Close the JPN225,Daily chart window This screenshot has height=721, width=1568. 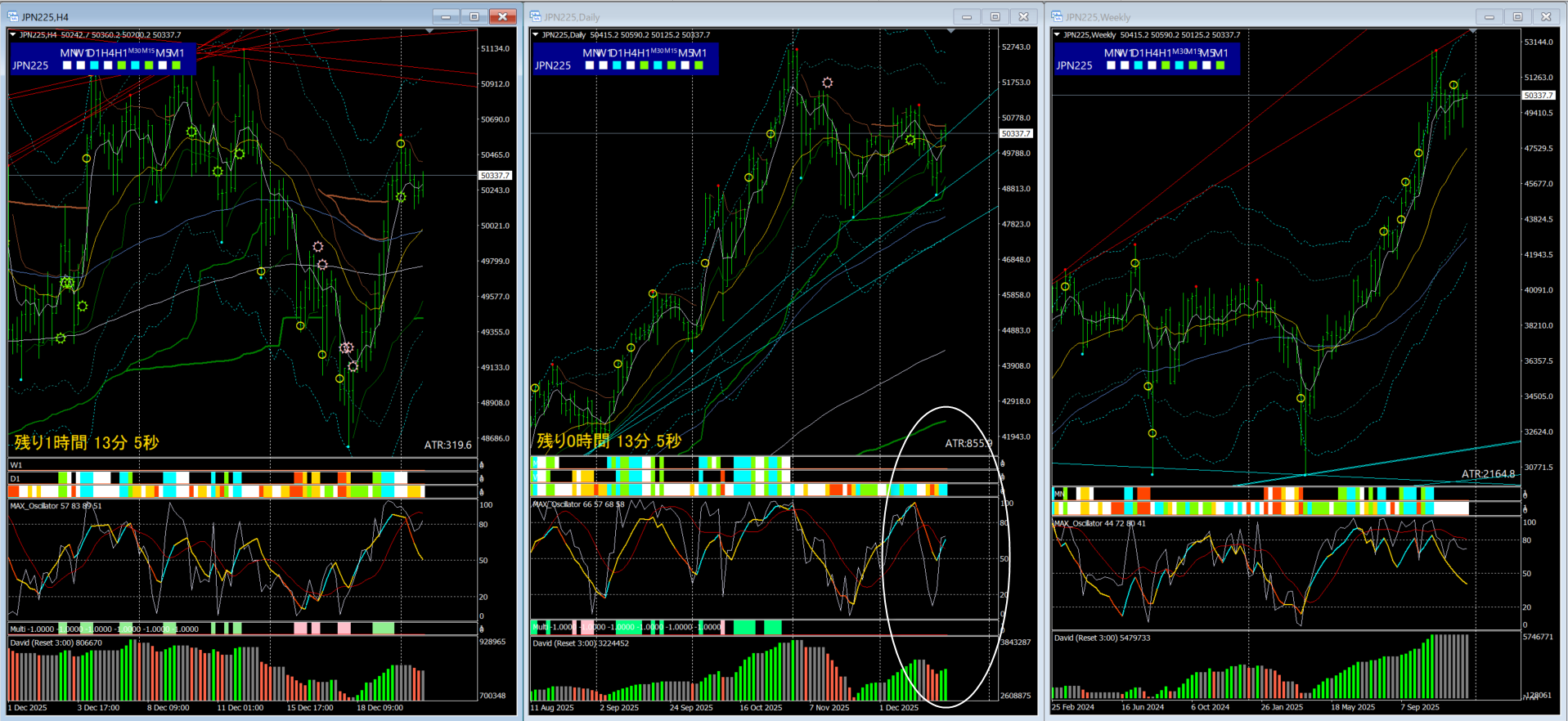1024,16
